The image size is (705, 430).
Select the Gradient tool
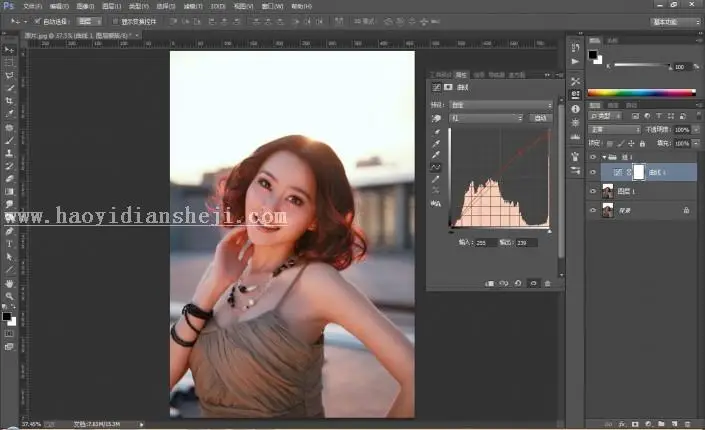[x=9, y=192]
